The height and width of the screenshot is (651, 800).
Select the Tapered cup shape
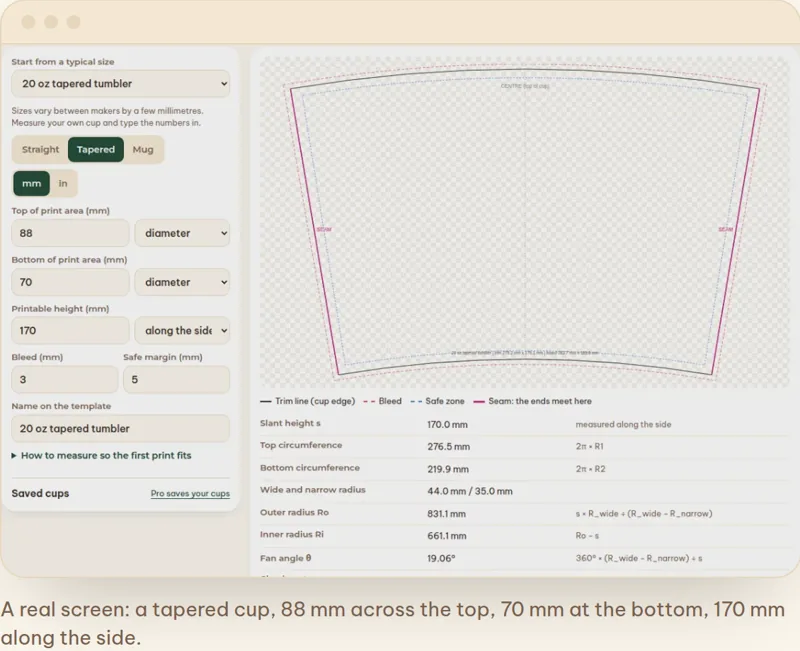pos(96,149)
